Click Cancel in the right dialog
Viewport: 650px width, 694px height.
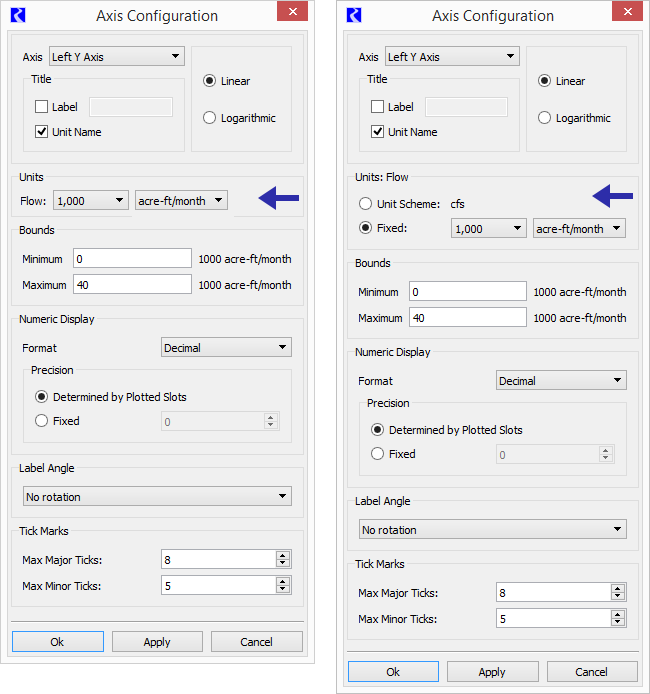coord(592,672)
